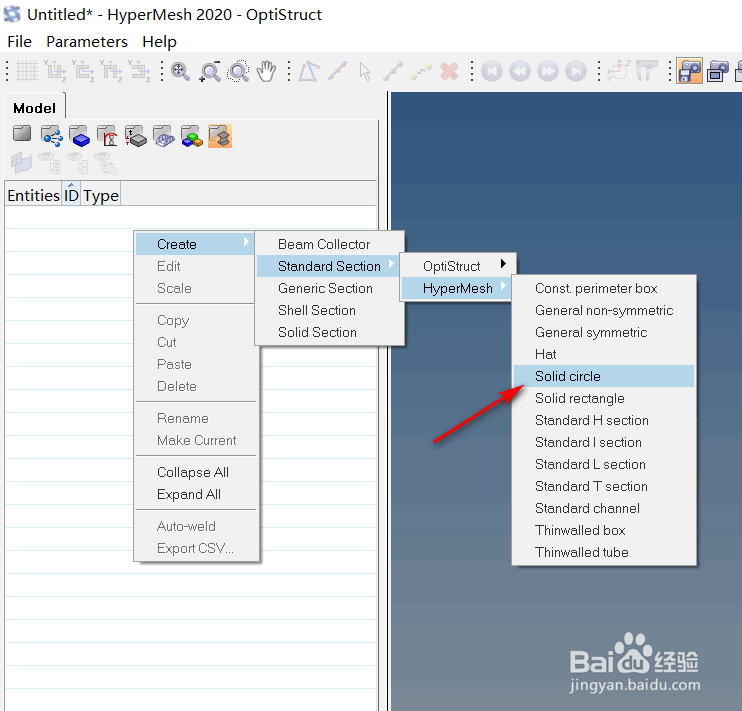Viewport: 742px width, 711px height.
Task: Click the folder with blue connected nodes icon
Action: [x=51, y=136]
